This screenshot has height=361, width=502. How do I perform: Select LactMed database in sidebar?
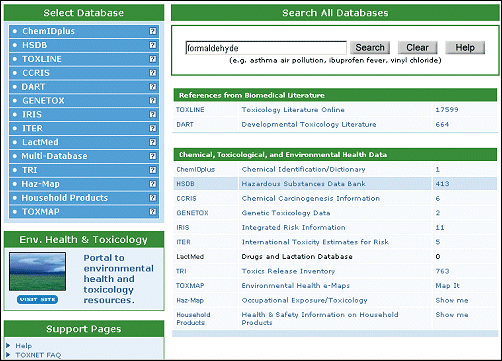[40, 142]
